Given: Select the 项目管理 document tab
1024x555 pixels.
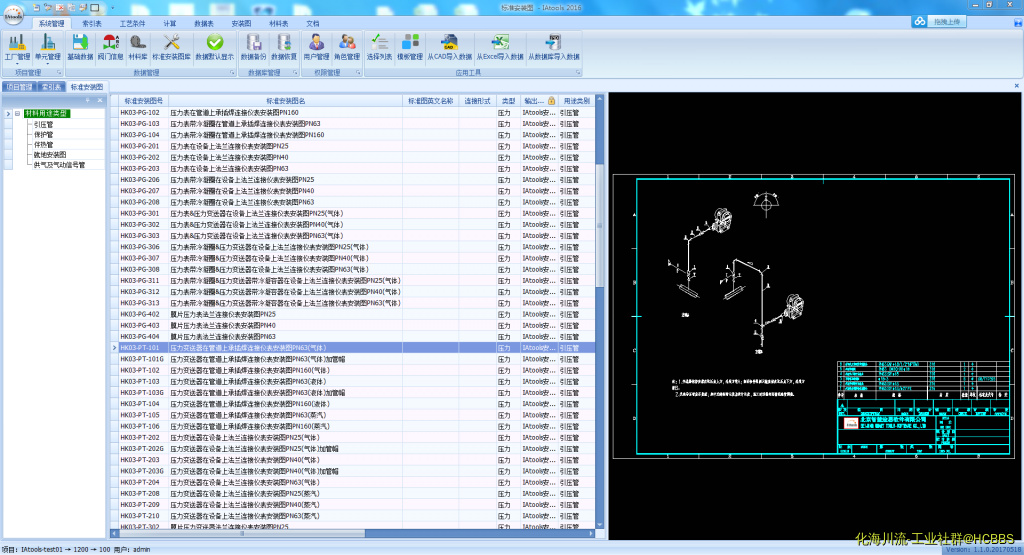Looking at the screenshot, I should point(19,87).
